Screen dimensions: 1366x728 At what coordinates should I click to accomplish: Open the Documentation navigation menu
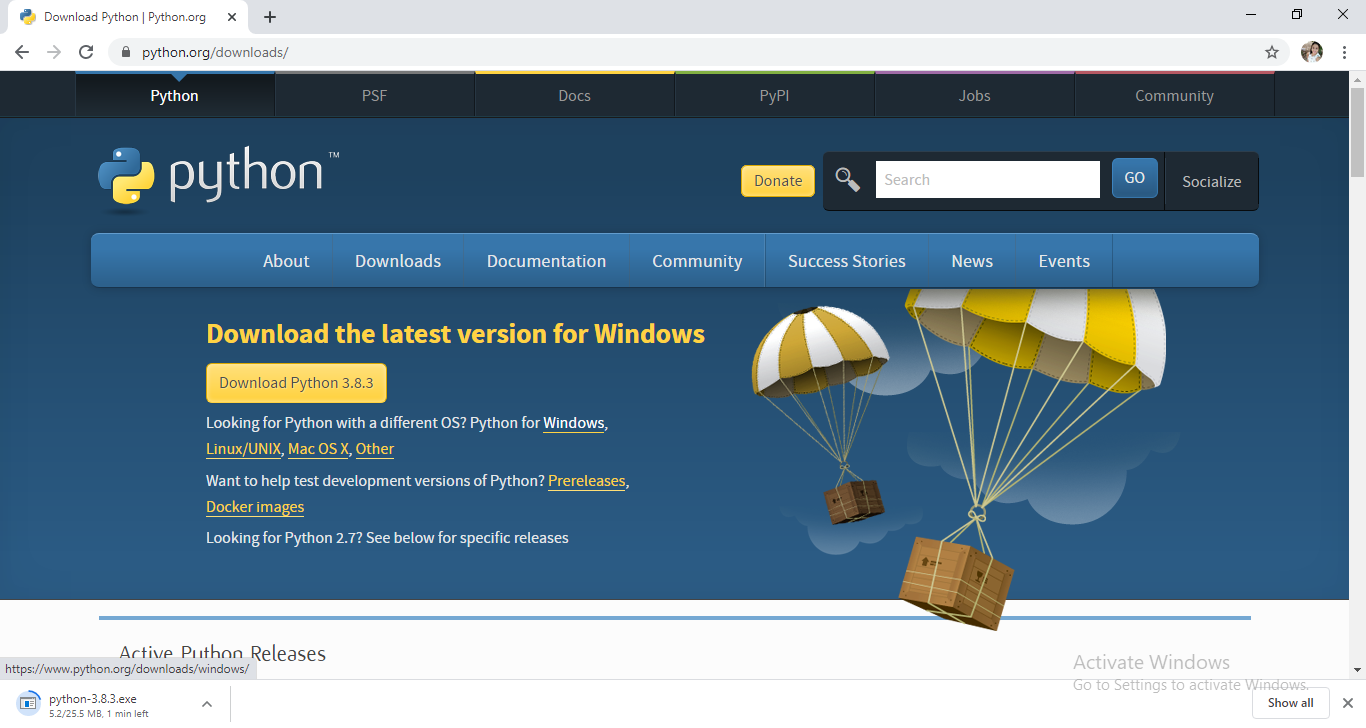pyautogui.click(x=546, y=261)
